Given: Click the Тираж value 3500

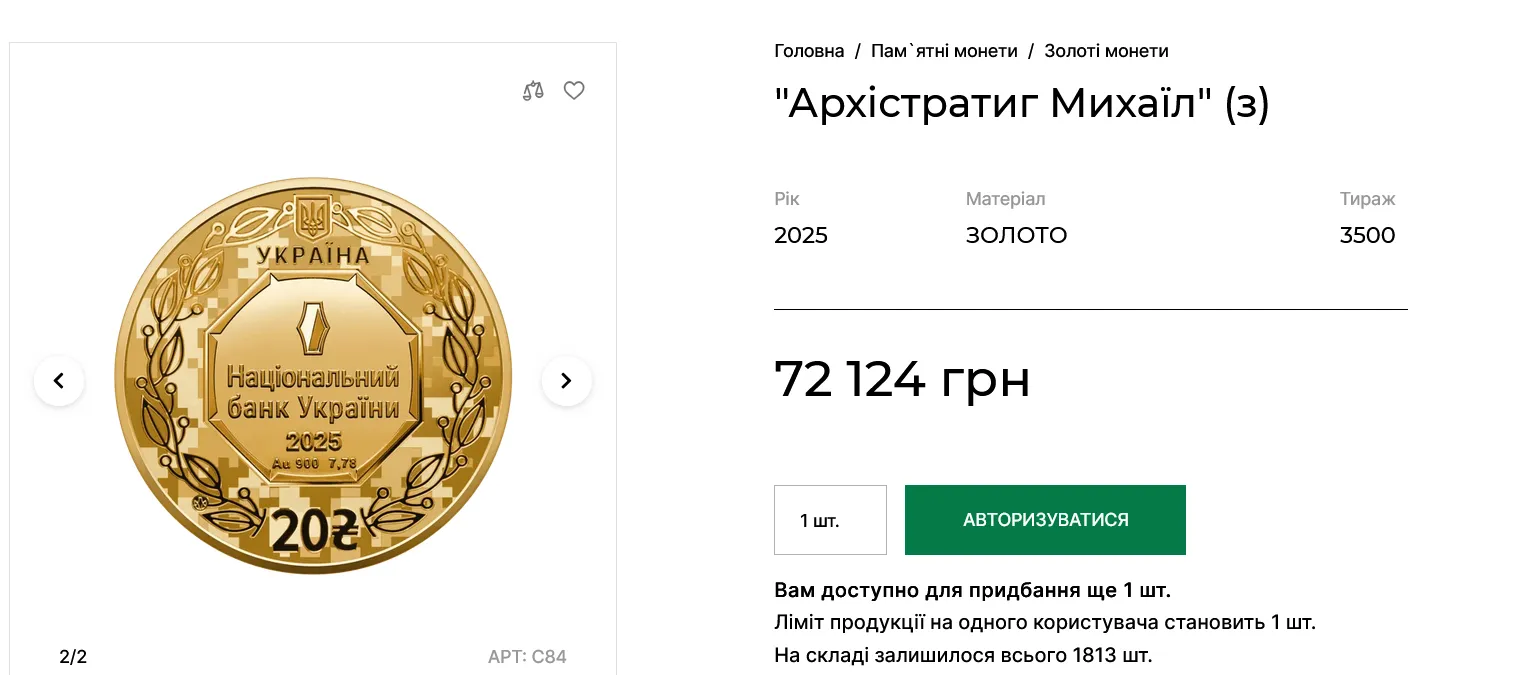Looking at the screenshot, I should click(1367, 235).
